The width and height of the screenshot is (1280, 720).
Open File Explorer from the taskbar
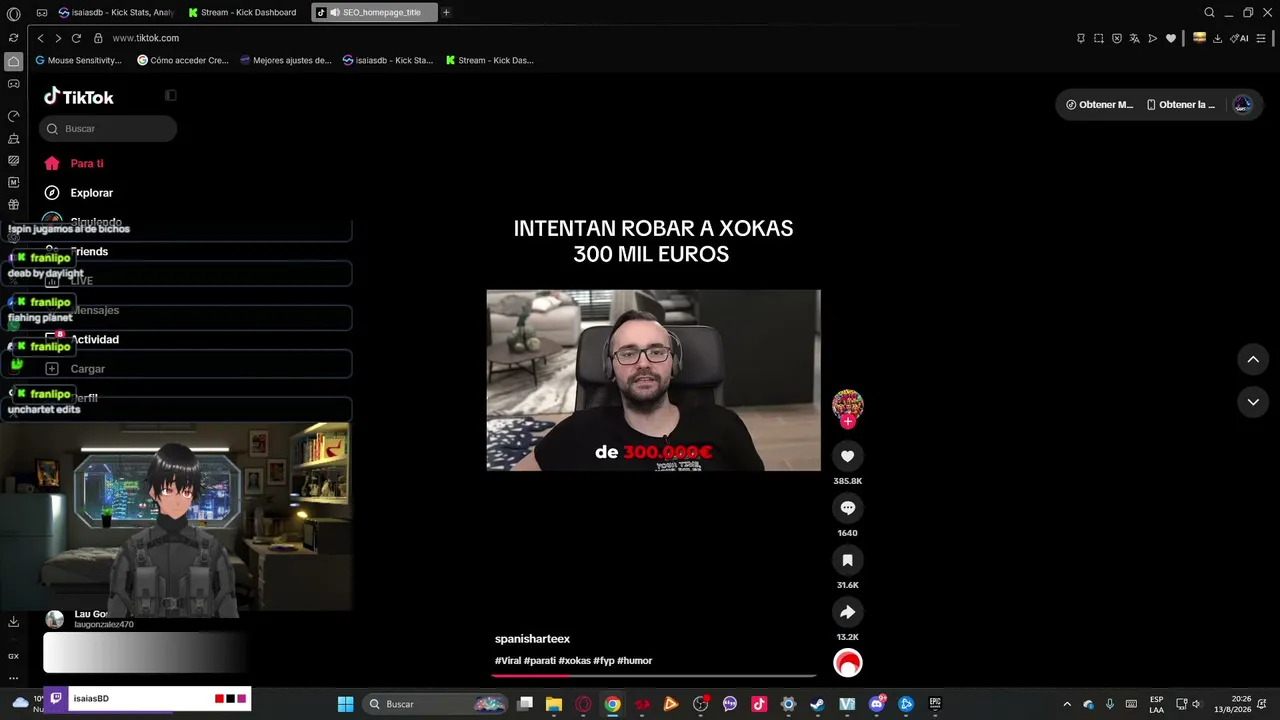[554, 704]
